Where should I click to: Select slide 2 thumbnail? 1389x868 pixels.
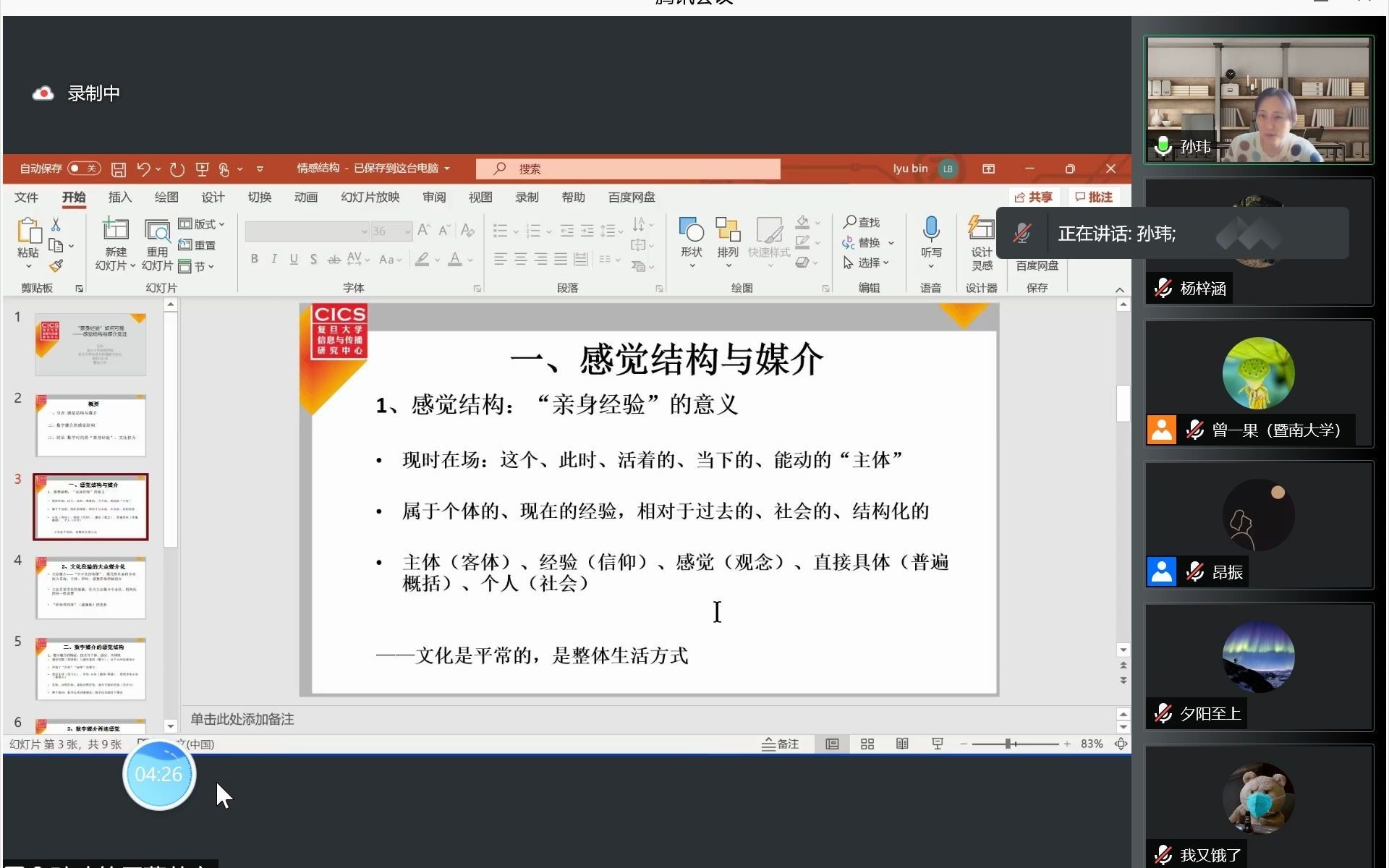(90, 425)
